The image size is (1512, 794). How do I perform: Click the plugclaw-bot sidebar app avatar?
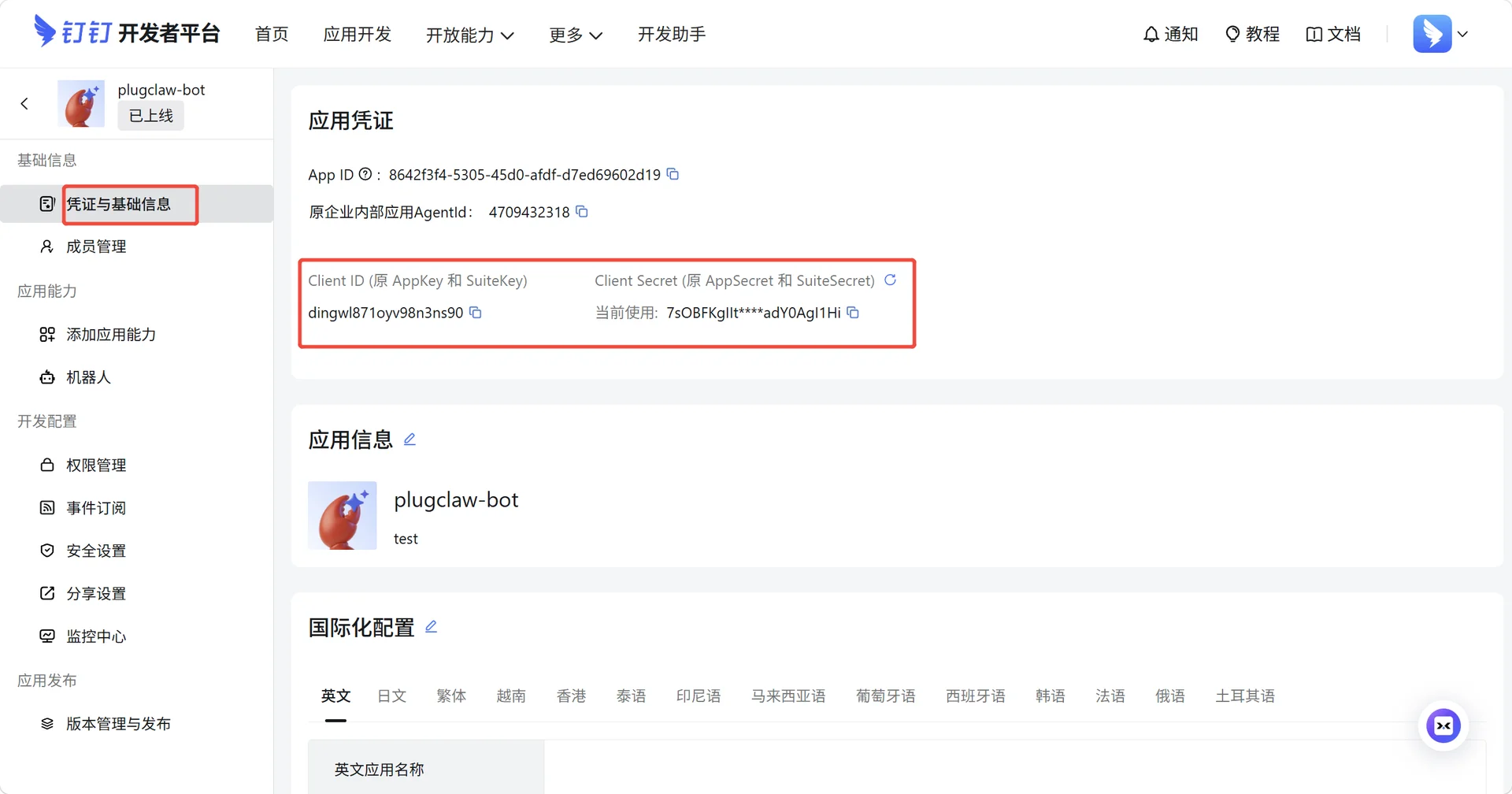tap(81, 103)
